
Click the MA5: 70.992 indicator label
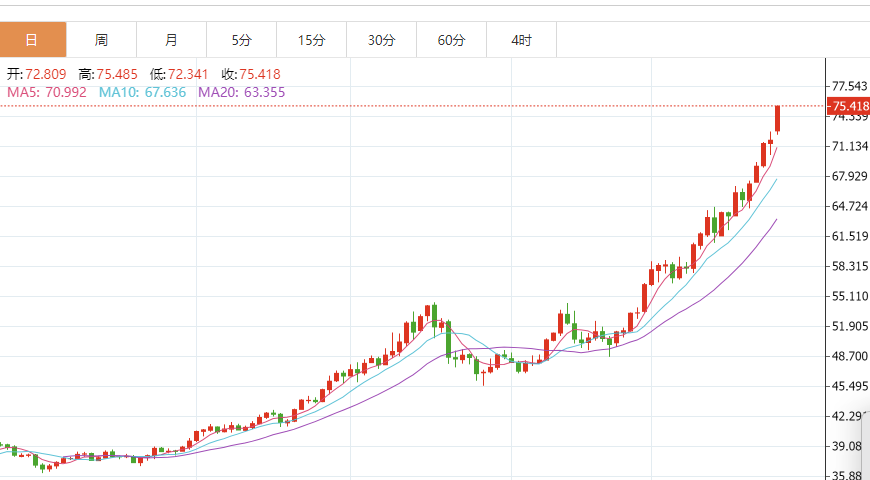point(47,92)
